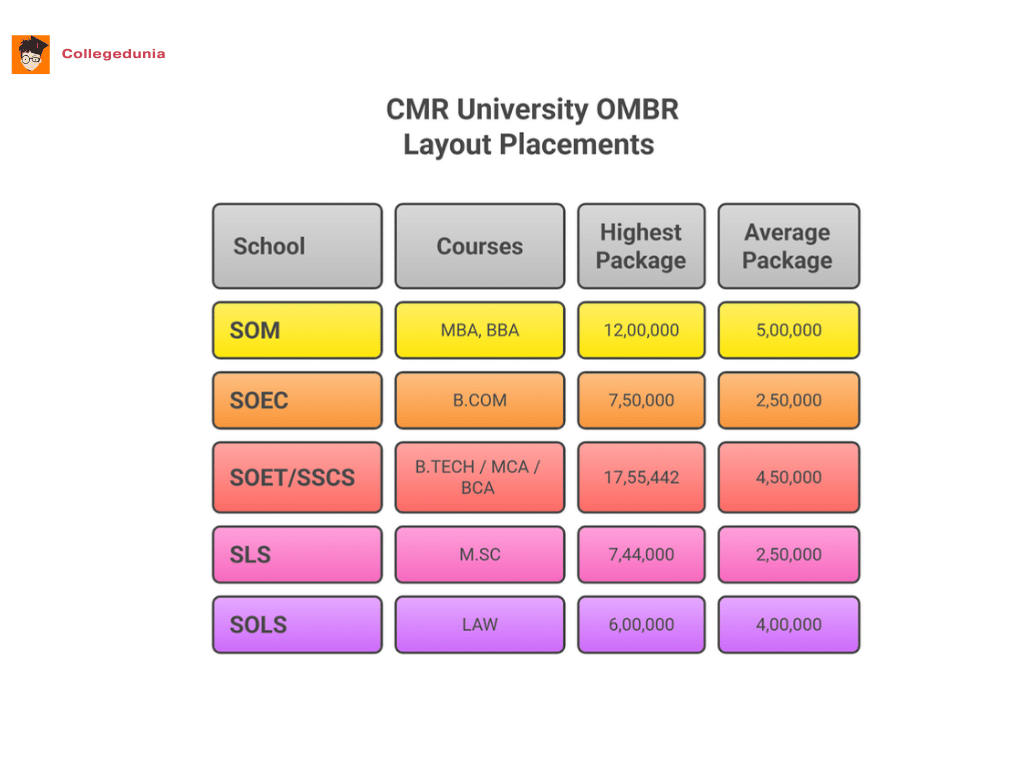This screenshot has width=1024, height=768.
Task: Click the SOLS school cell
Action: [x=296, y=624]
